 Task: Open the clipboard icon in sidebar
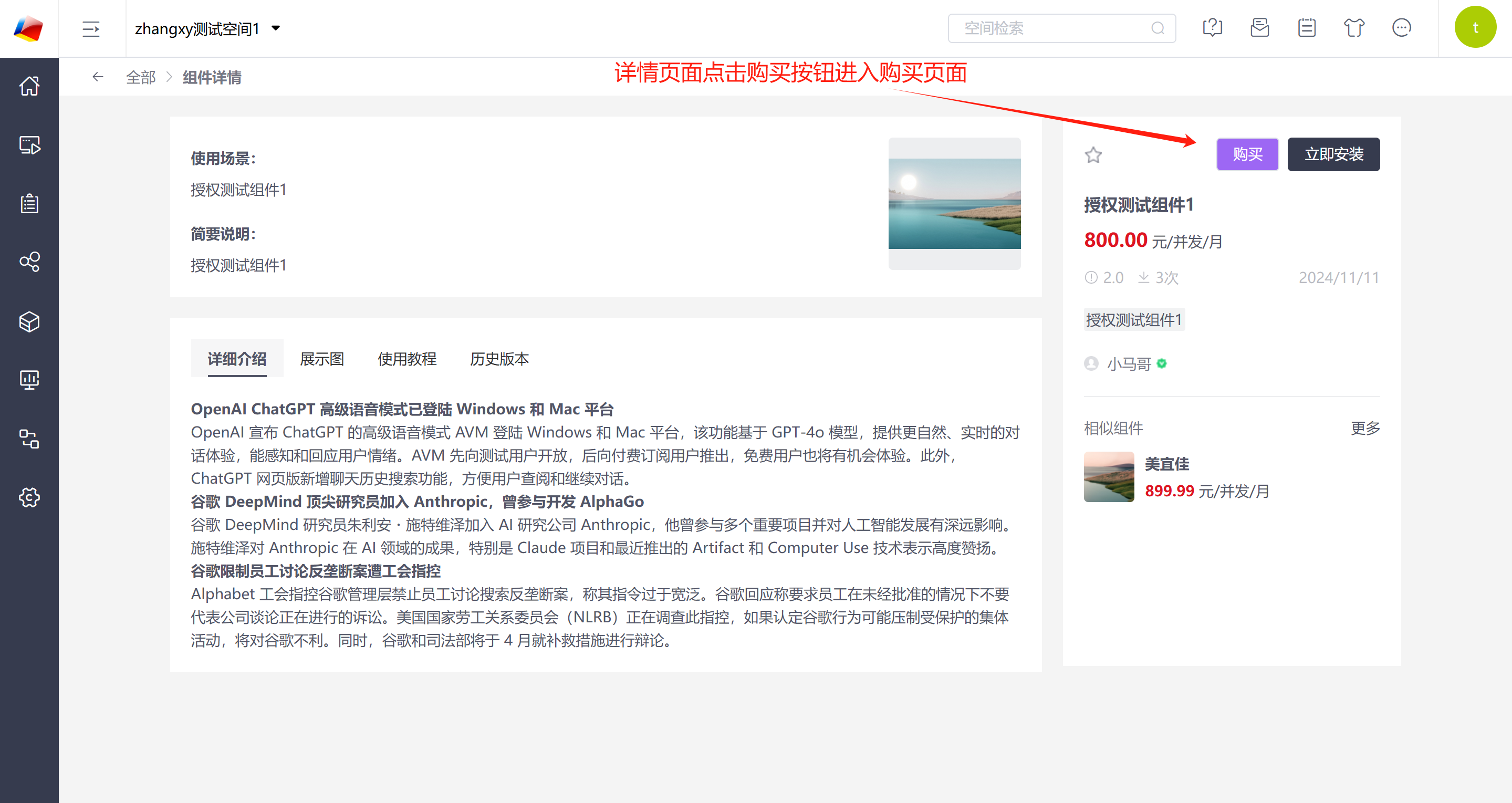(x=29, y=204)
